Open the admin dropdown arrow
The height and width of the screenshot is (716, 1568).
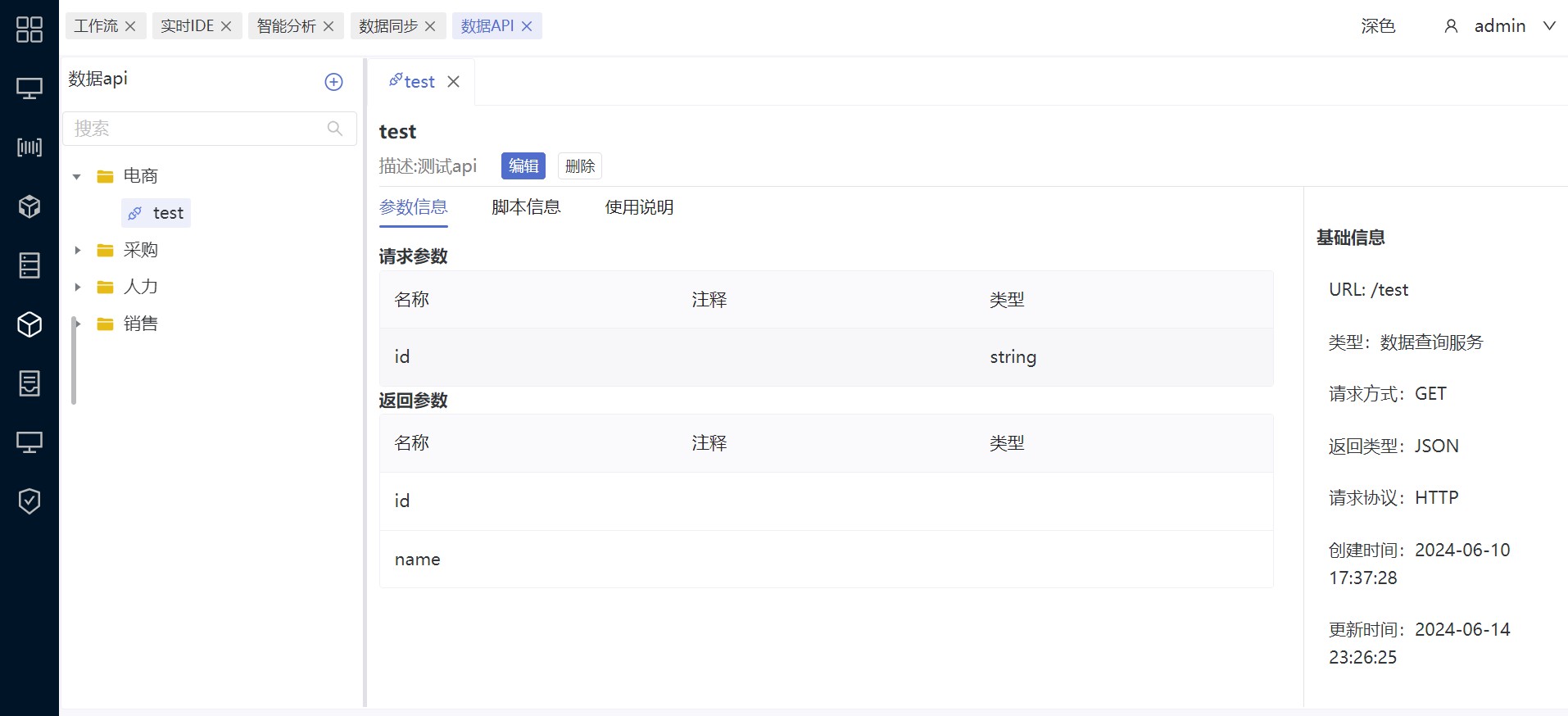coord(1549,26)
